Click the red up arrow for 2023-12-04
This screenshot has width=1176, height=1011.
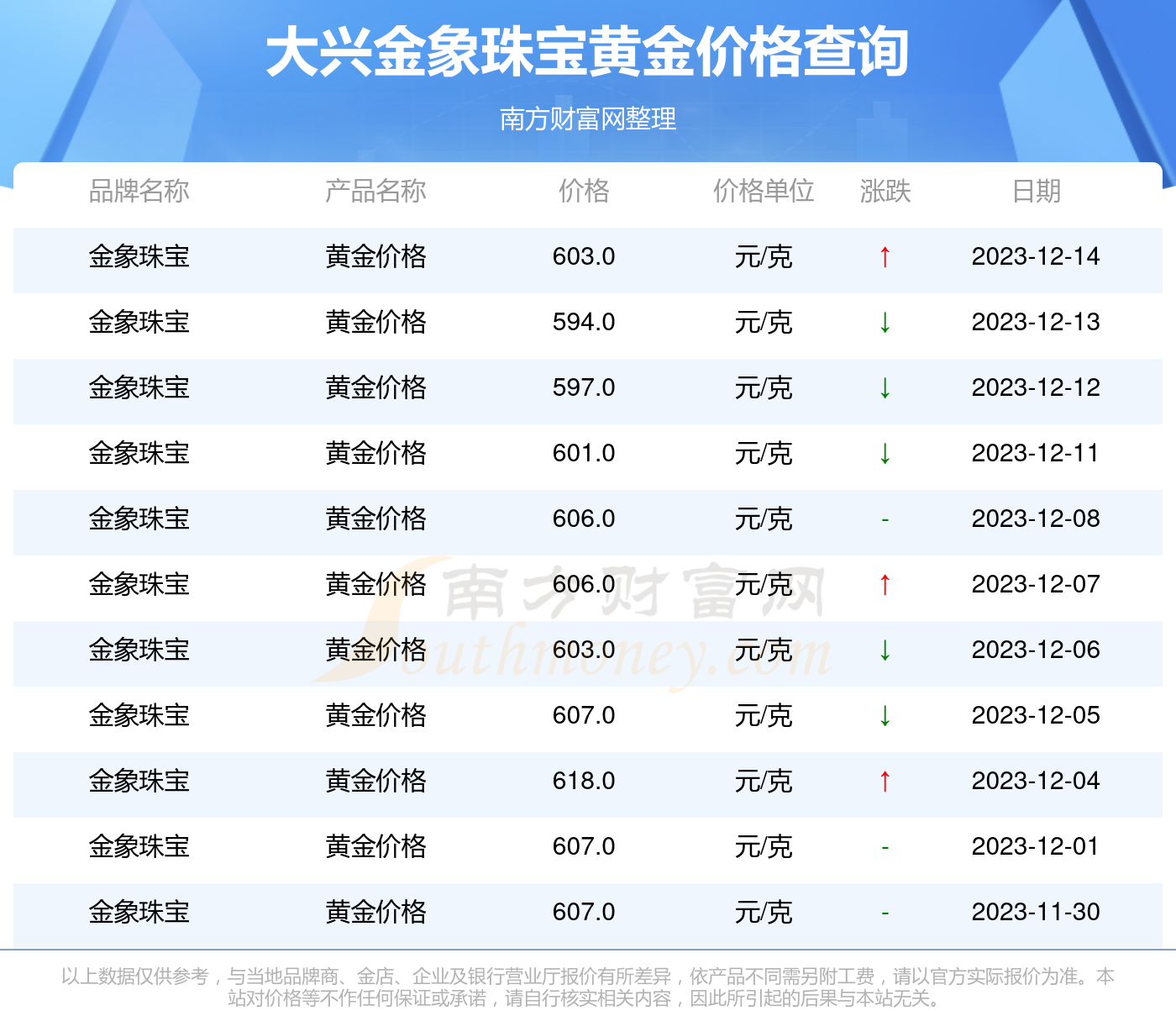point(885,781)
